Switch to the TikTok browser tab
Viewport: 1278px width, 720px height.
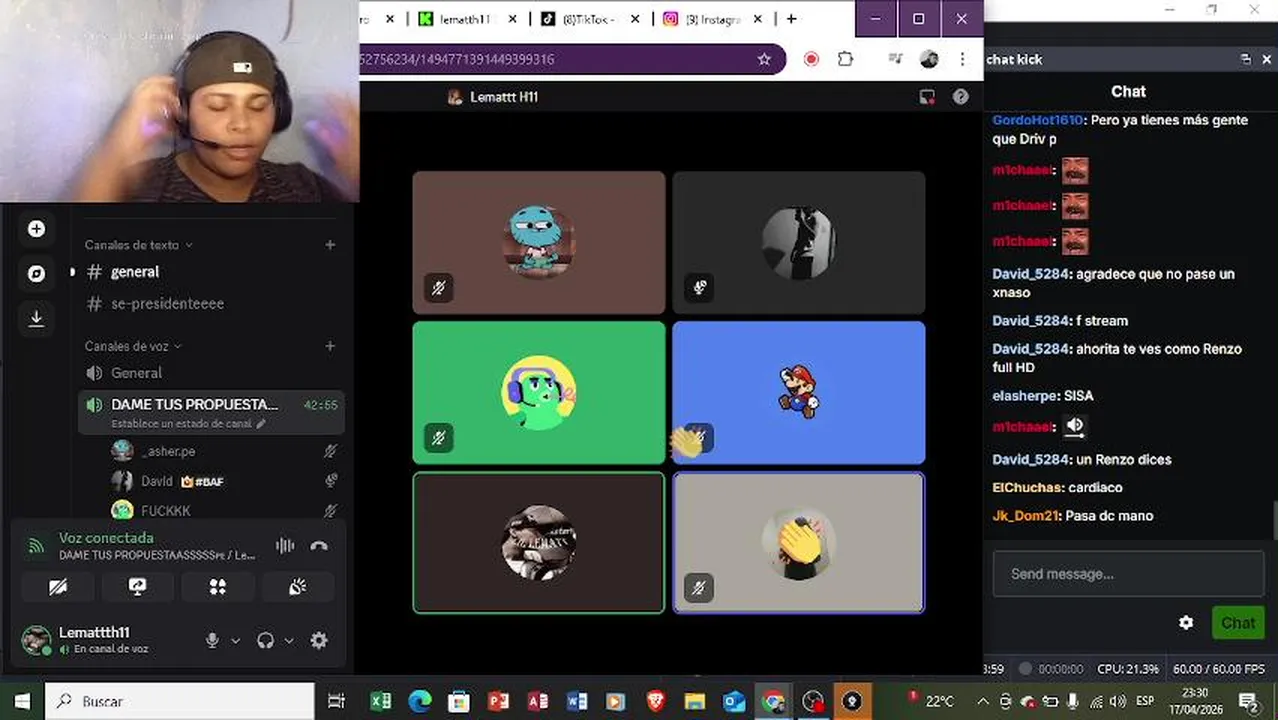pos(588,19)
